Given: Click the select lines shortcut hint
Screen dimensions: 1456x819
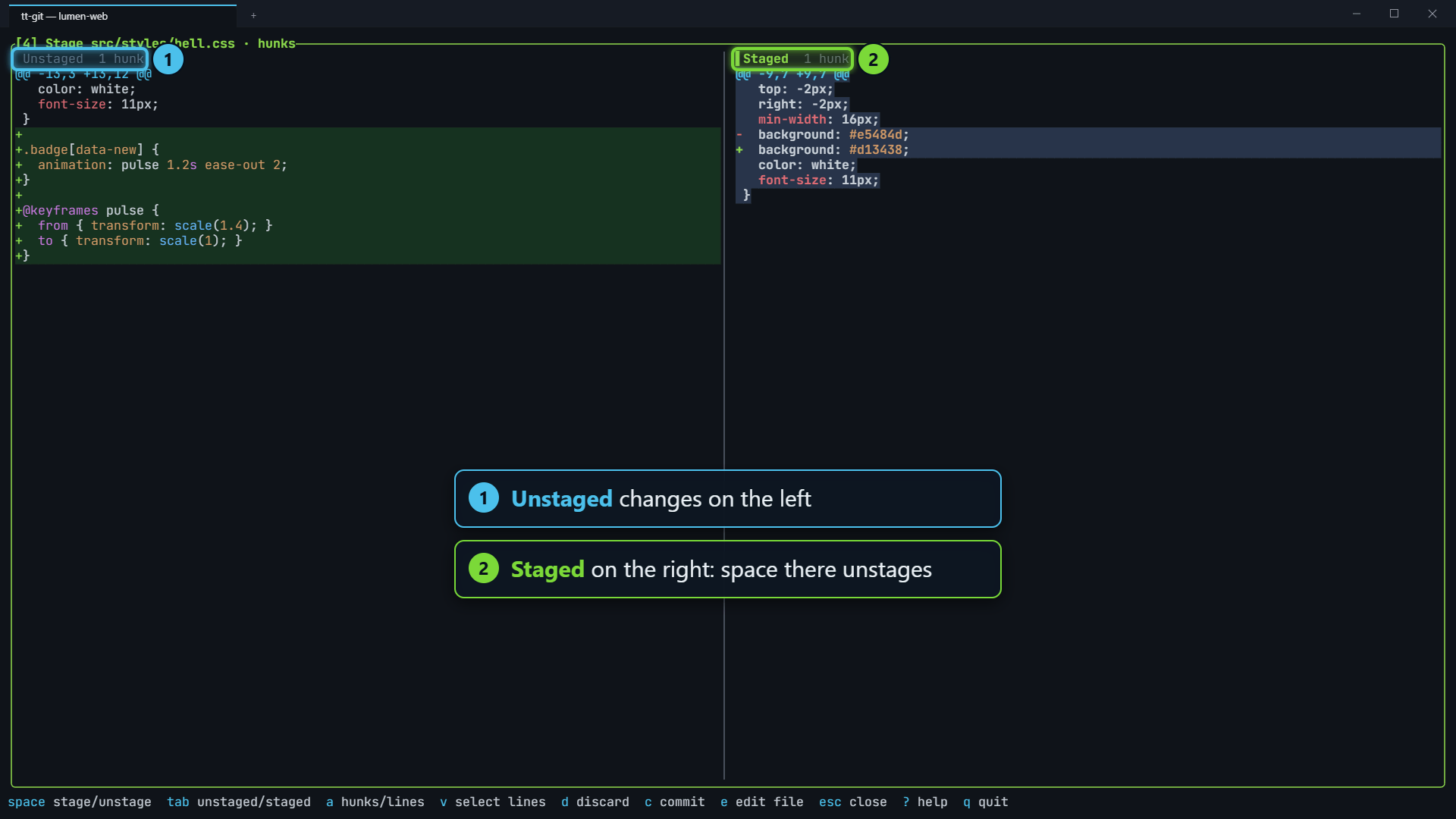Looking at the screenshot, I should click(x=493, y=802).
